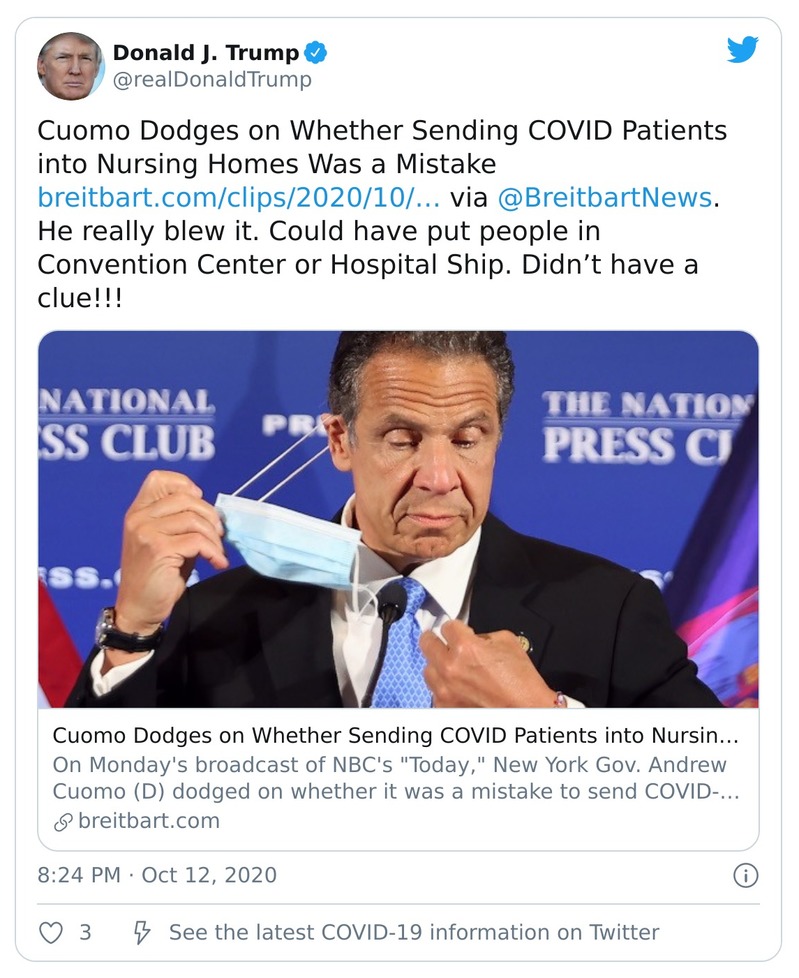The height and width of the screenshot is (978, 799).
Task: Click the link card headline below the photo
Action: [395, 736]
